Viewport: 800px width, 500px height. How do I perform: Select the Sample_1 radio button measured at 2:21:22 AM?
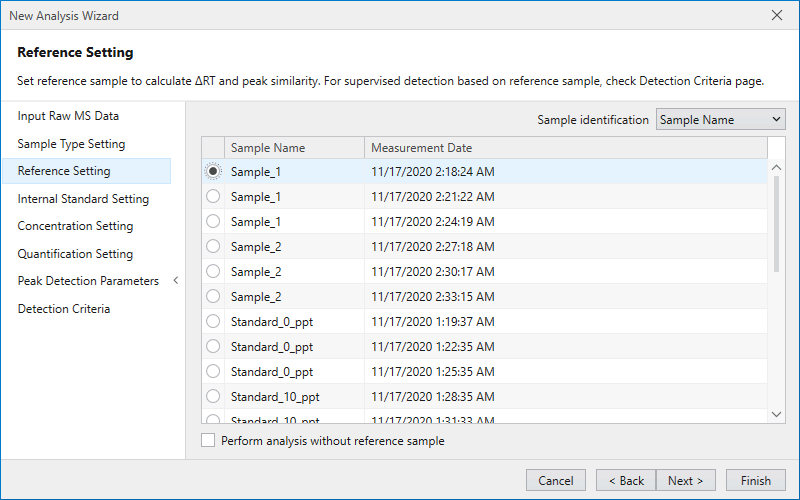[x=213, y=196]
